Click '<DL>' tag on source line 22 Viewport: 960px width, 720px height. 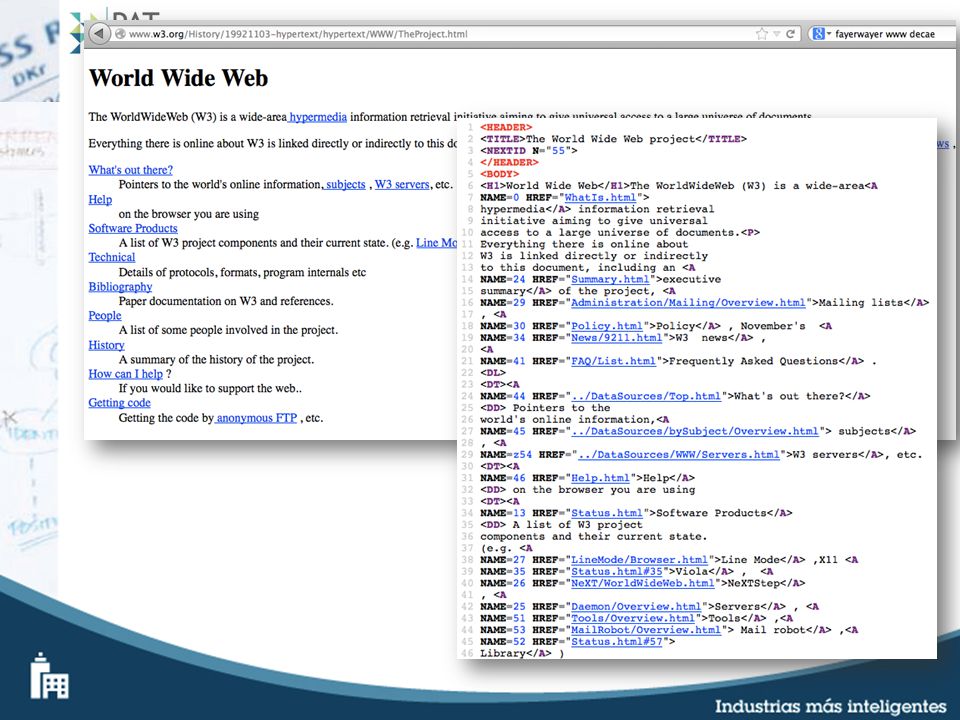point(493,372)
